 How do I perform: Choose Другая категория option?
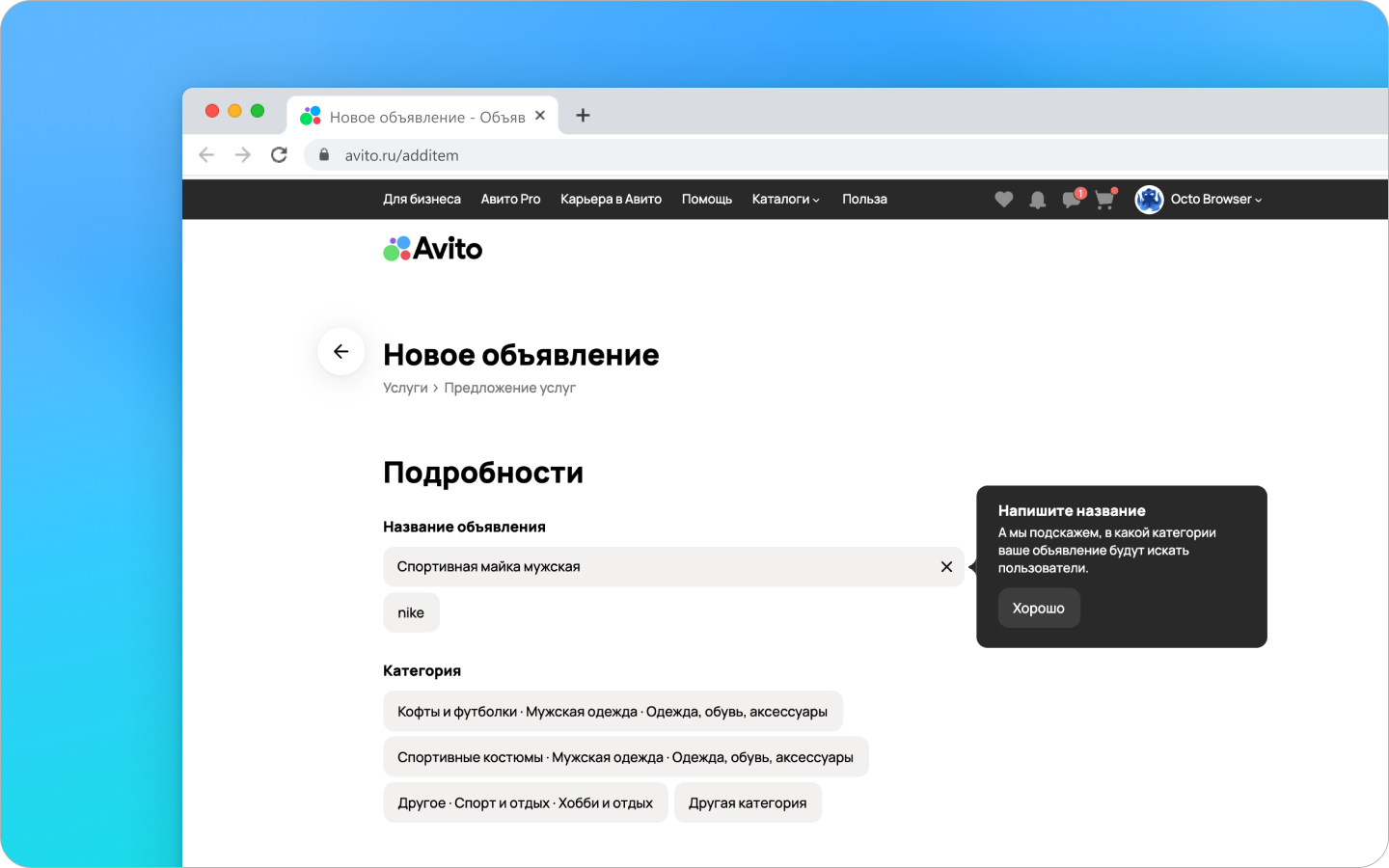(748, 803)
